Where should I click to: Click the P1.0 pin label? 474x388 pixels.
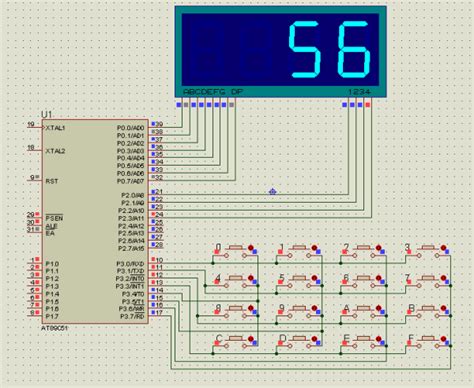[x=52, y=264]
